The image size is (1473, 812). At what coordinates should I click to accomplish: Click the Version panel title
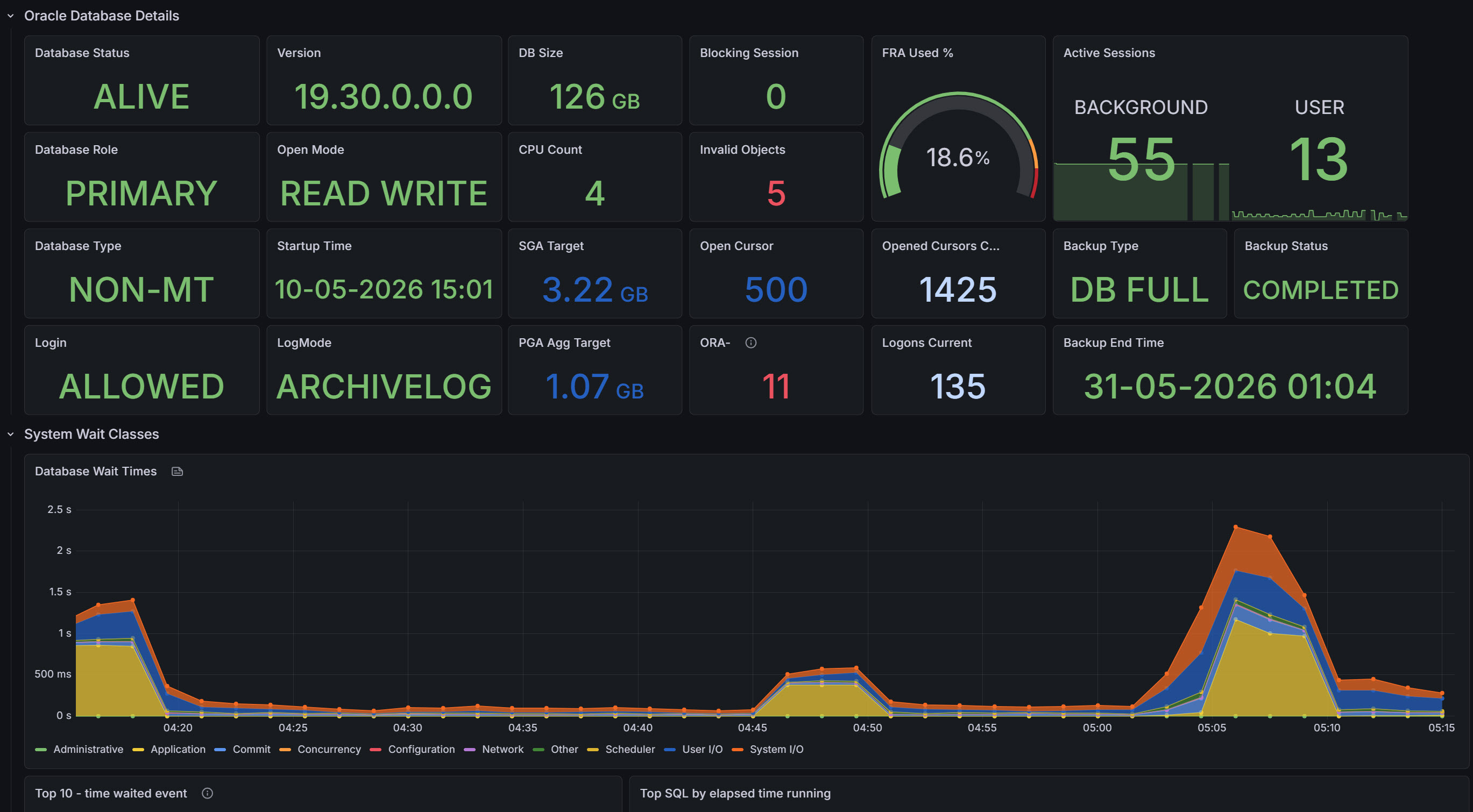(x=299, y=53)
